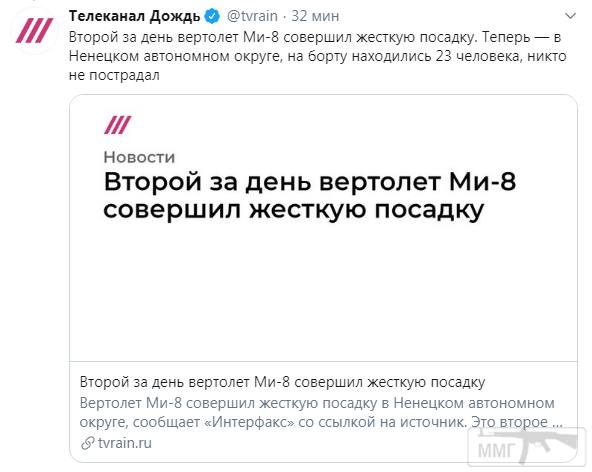Open the card title below the image
Image resolution: width=592 pixels, height=472 pixels.
(x=282, y=382)
